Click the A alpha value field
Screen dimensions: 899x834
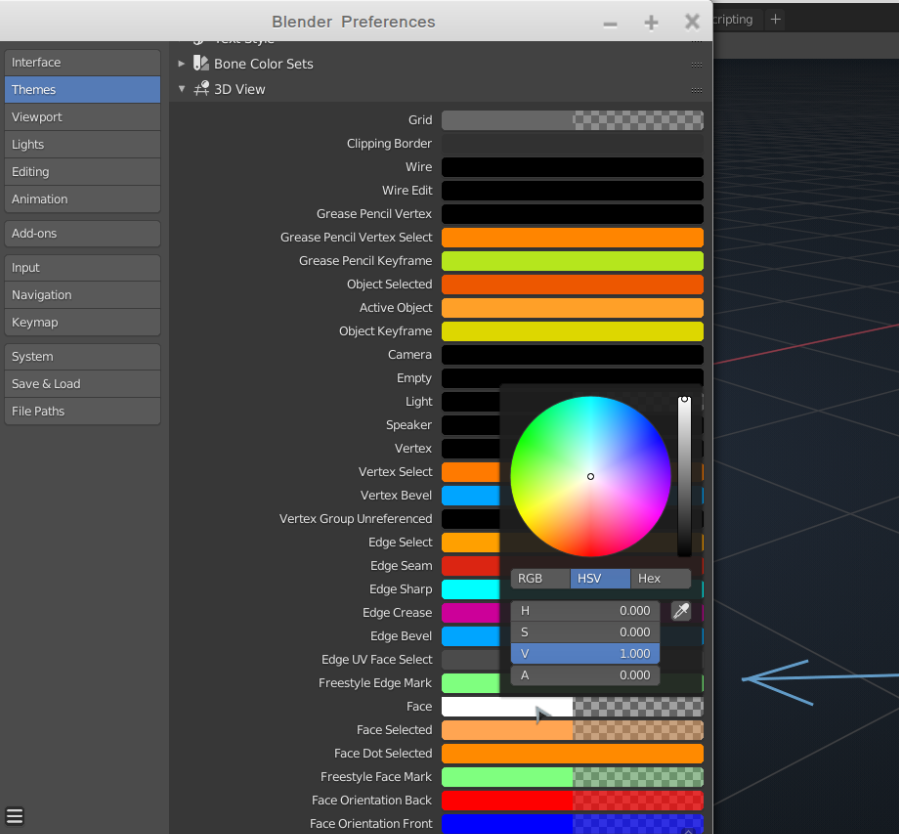tap(585, 675)
